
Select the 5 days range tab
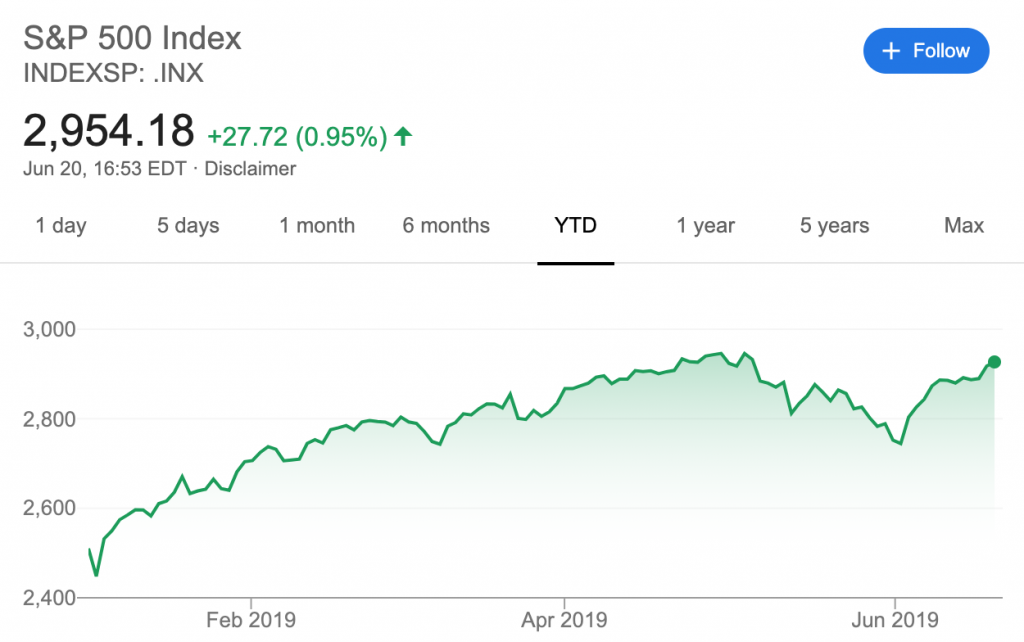[188, 225]
